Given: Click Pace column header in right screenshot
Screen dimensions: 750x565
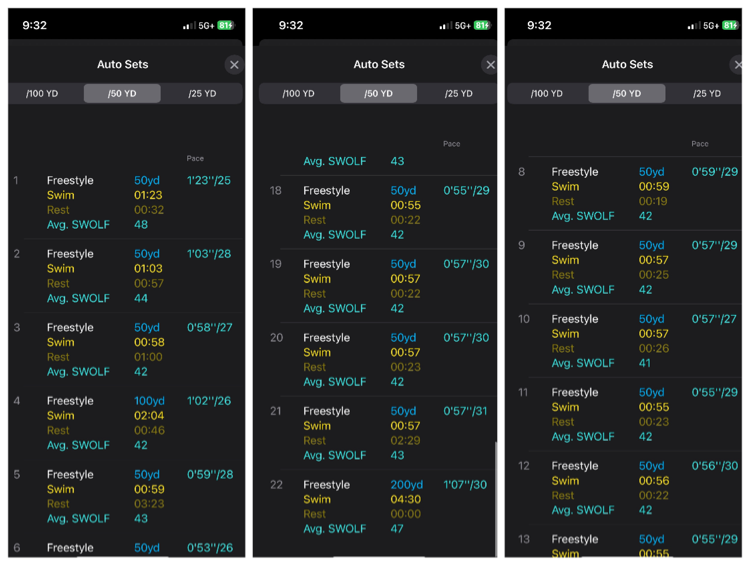Looking at the screenshot, I should tap(700, 144).
